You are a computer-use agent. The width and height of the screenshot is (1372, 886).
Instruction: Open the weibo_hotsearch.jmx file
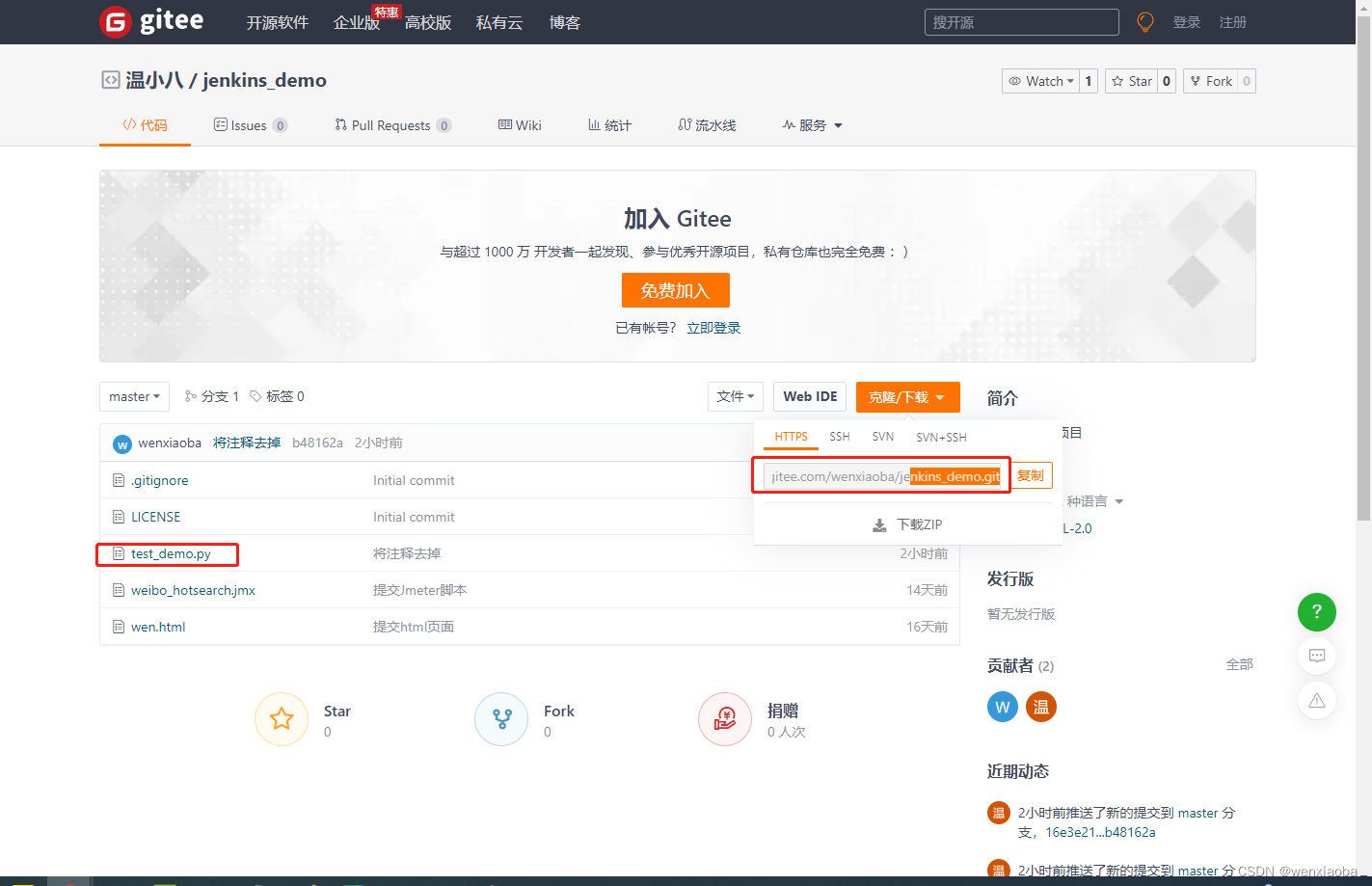tap(193, 590)
